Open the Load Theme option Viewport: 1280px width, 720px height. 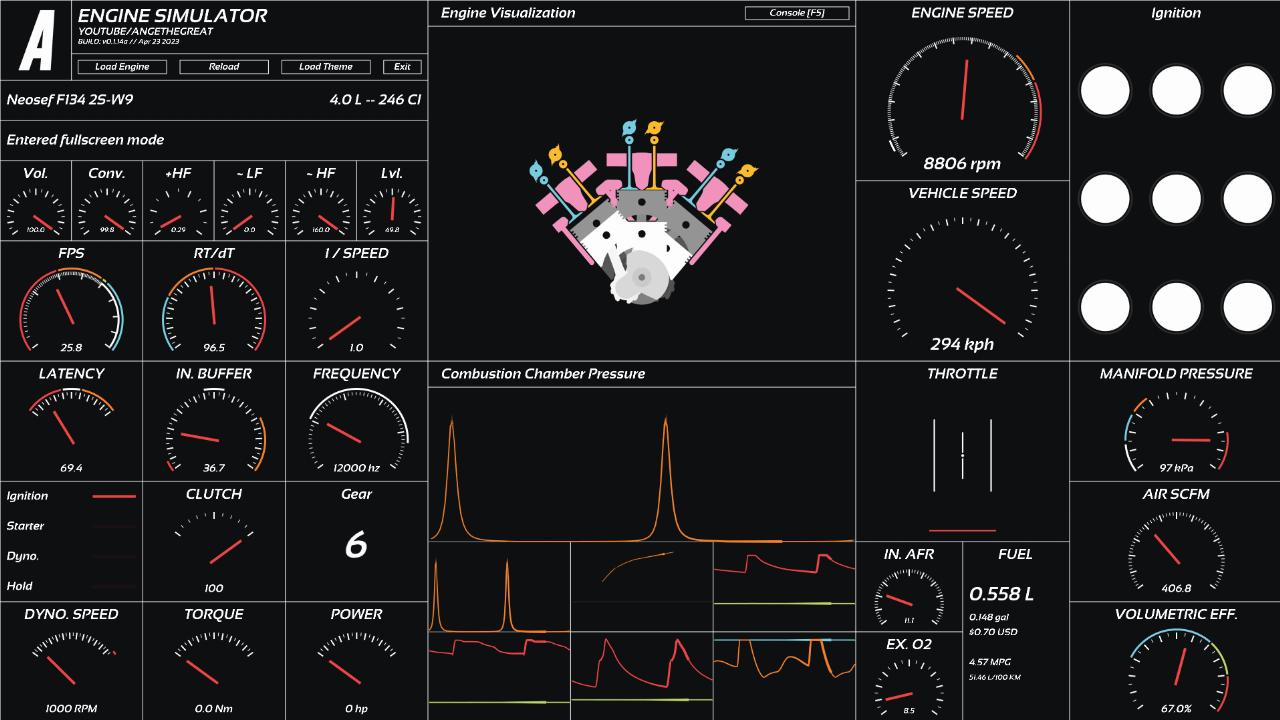point(326,67)
